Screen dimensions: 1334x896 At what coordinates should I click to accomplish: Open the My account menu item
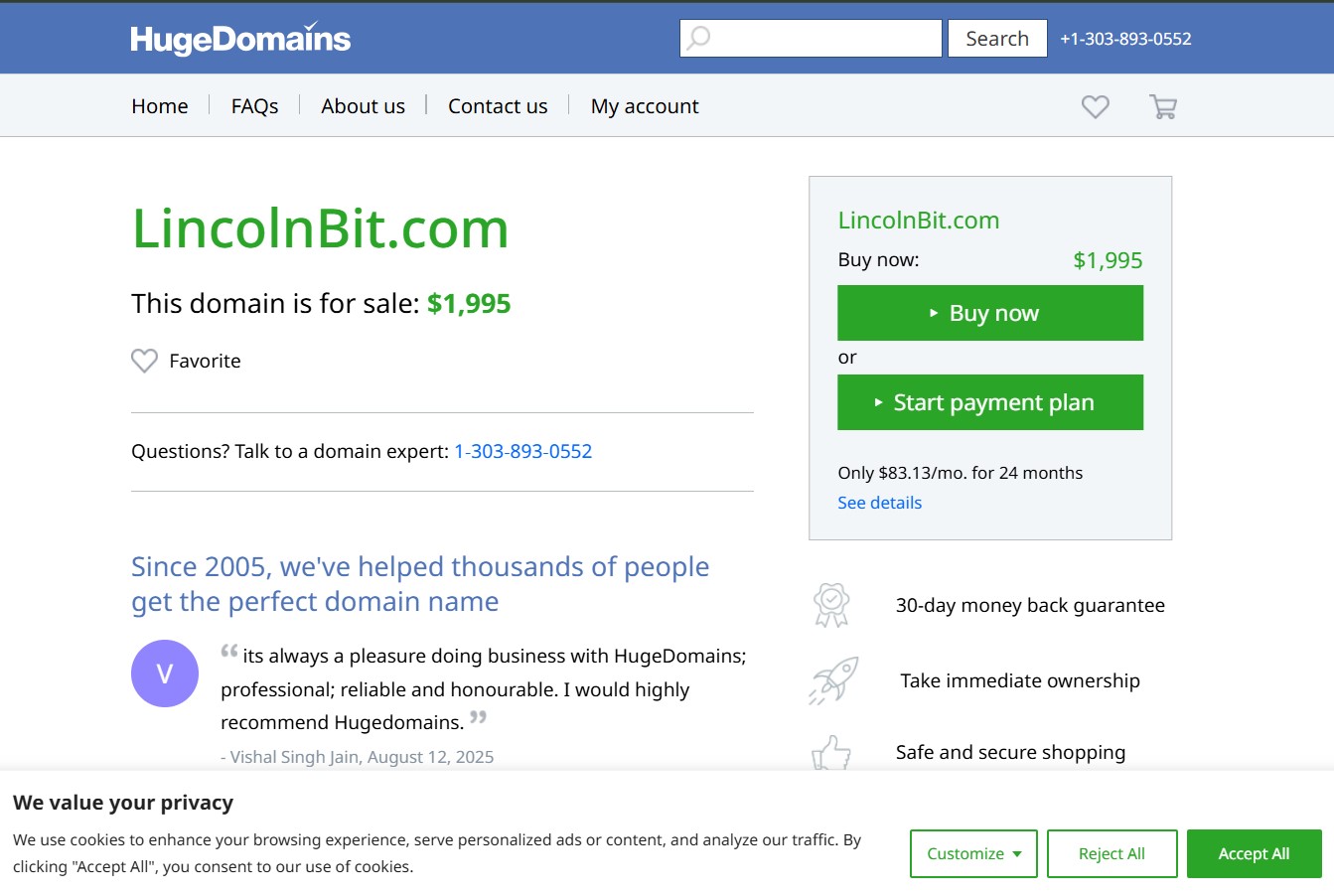click(645, 106)
